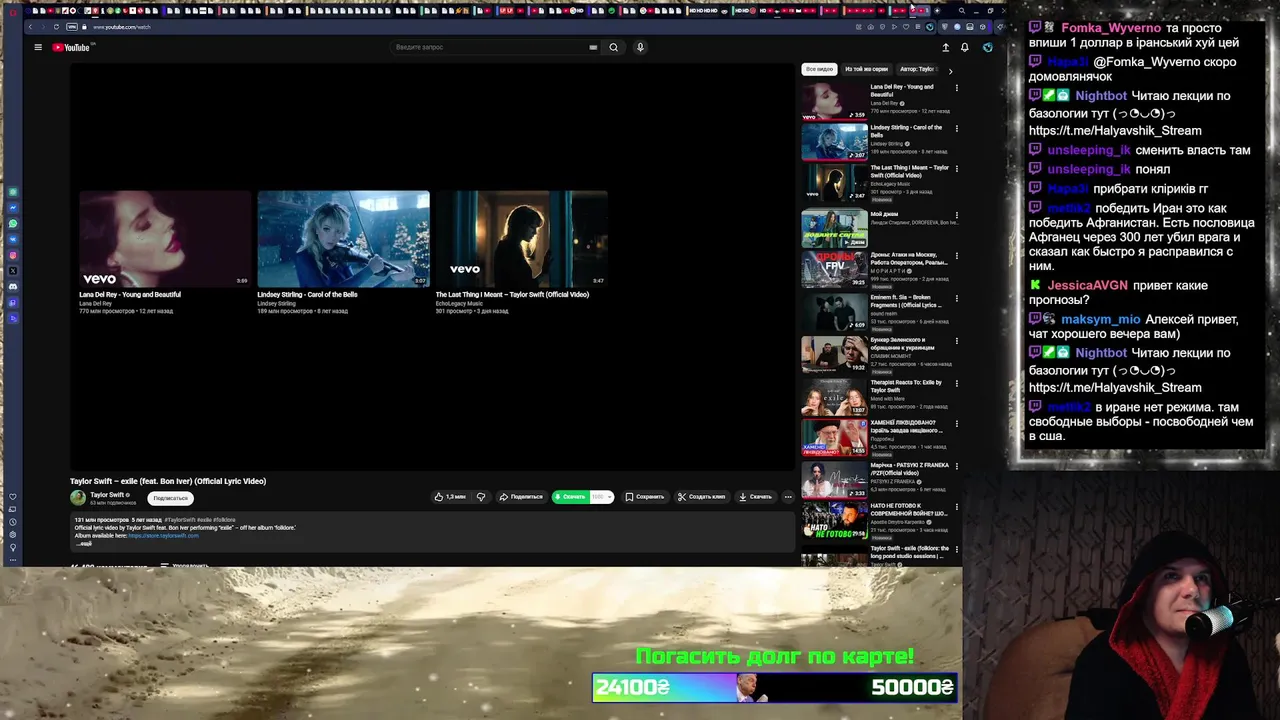Click the Подписаться subscribe button
The width and height of the screenshot is (1280, 720).
pyautogui.click(x=171, y=498)
